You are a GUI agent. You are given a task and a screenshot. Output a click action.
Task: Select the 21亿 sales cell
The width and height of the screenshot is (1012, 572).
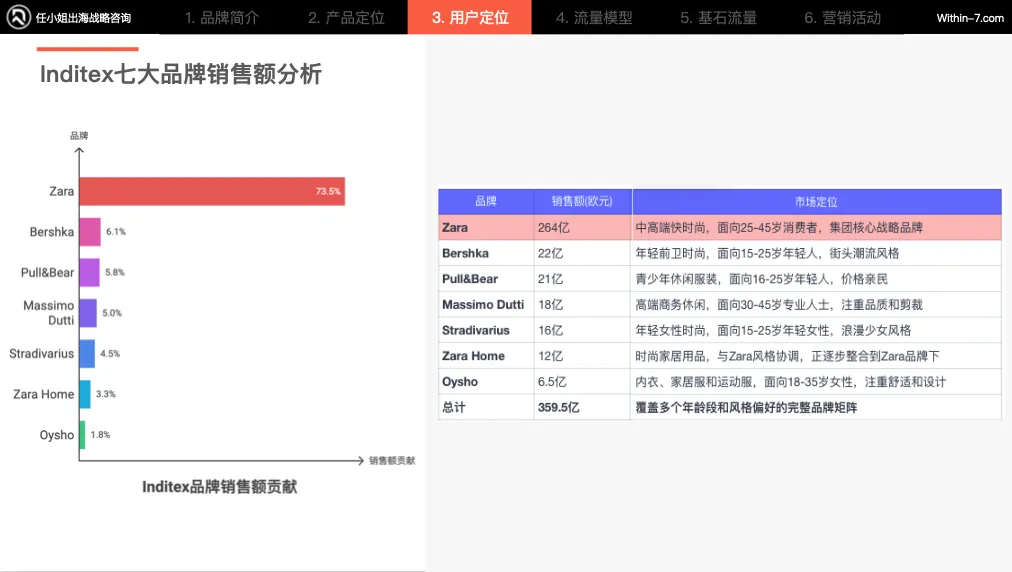tap(582, 279)
